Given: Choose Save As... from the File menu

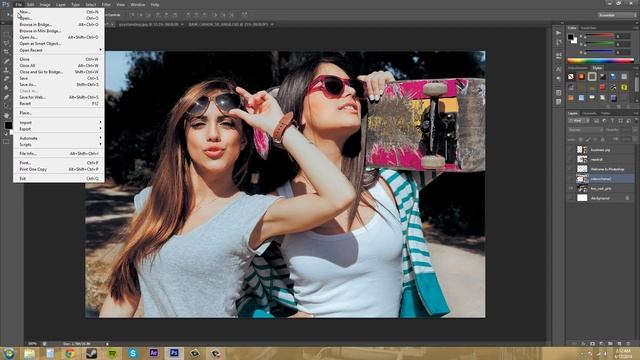Looking at the screenshot, I should tap(59, 84).
